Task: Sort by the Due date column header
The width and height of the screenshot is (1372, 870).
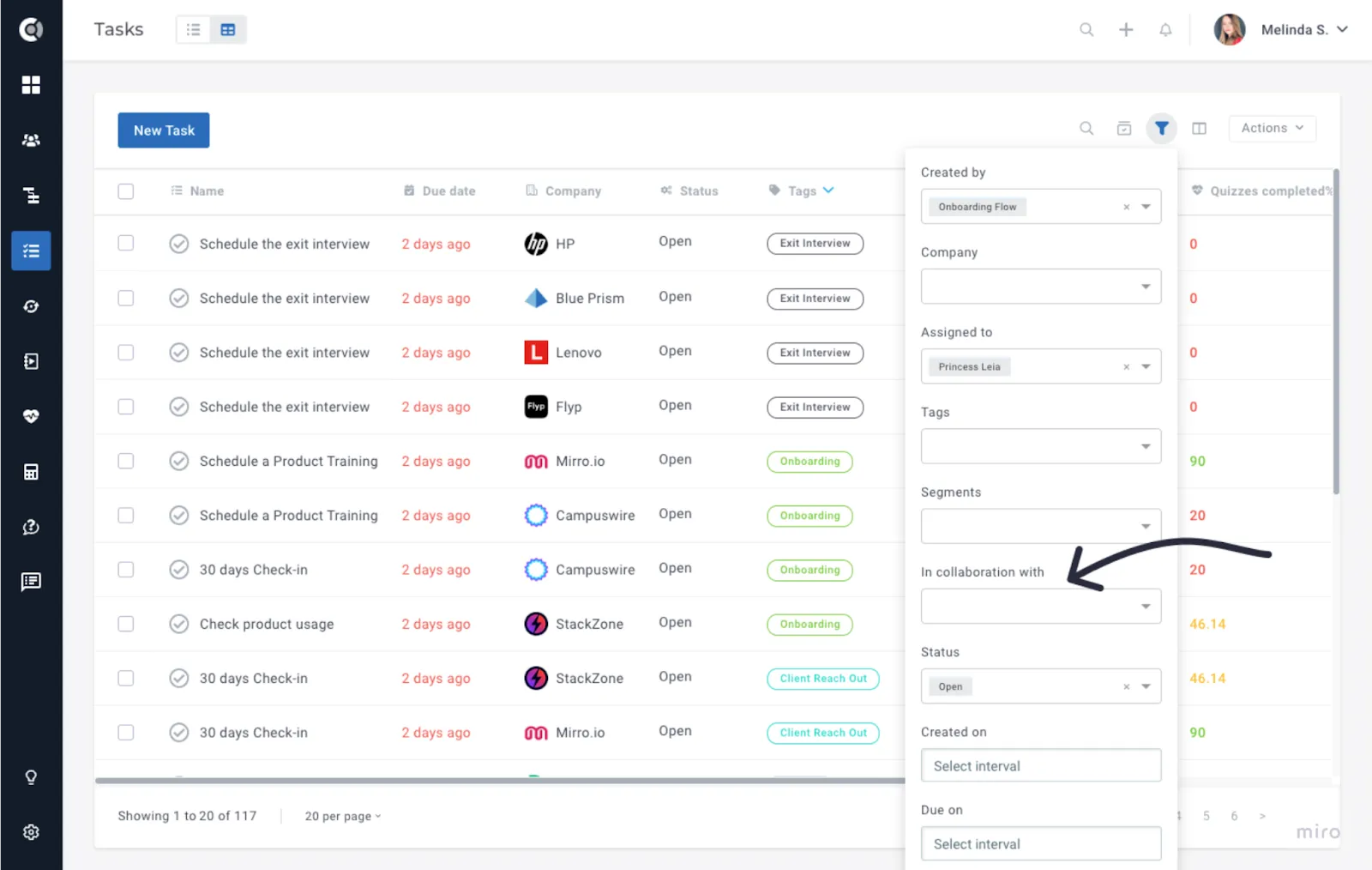Action: (440, 190)
